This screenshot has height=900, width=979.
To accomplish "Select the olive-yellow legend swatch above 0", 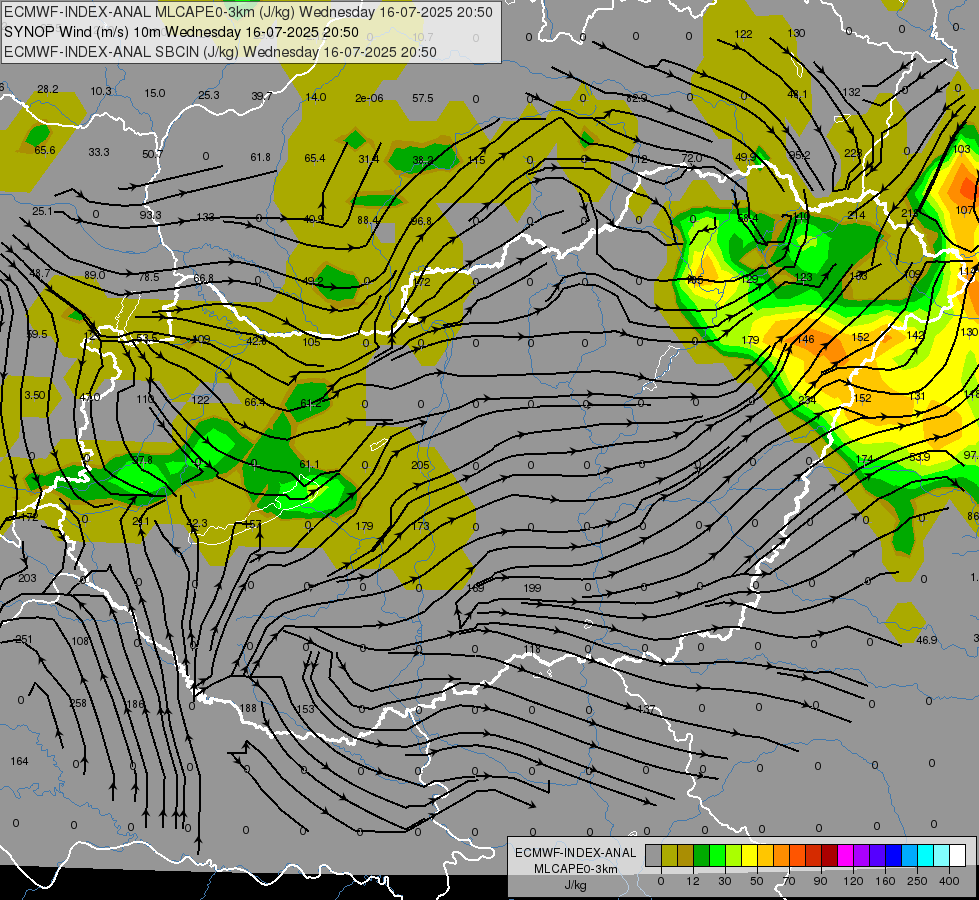I will pyautogui.click(x=669, y=856).
